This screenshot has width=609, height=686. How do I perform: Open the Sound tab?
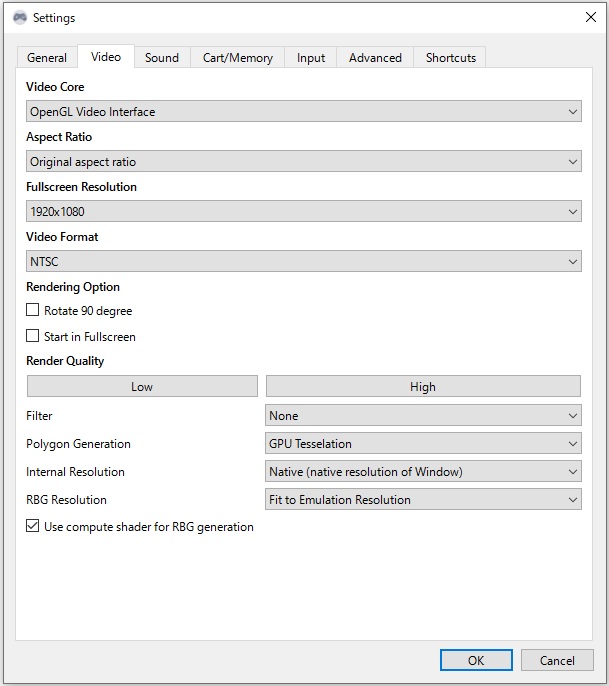[162, 58]
